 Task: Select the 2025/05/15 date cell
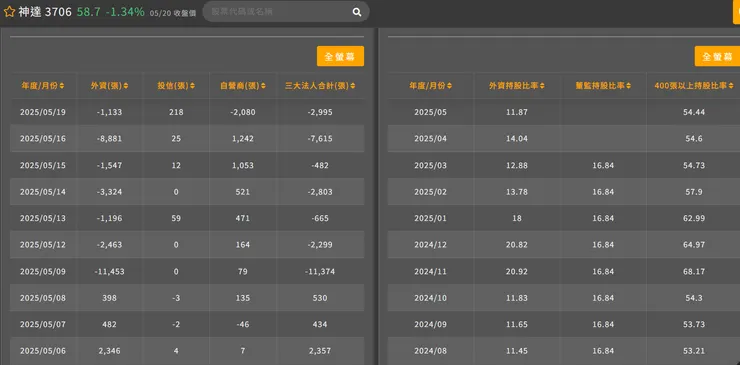43,165
